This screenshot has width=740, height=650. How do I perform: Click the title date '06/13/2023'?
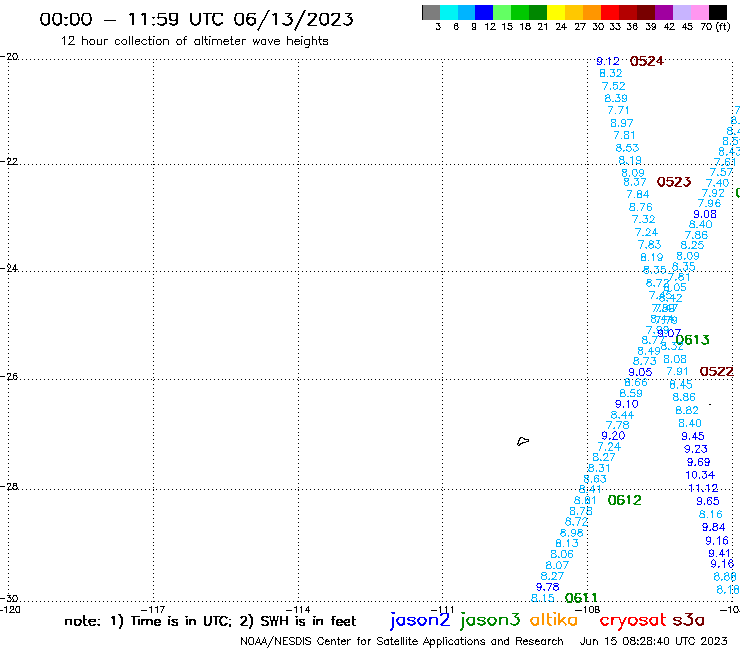pos(294,19)
